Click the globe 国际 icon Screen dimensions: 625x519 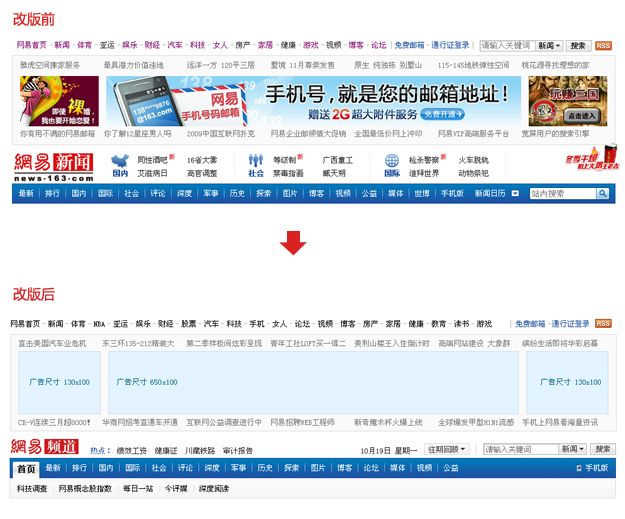point(392,161)
